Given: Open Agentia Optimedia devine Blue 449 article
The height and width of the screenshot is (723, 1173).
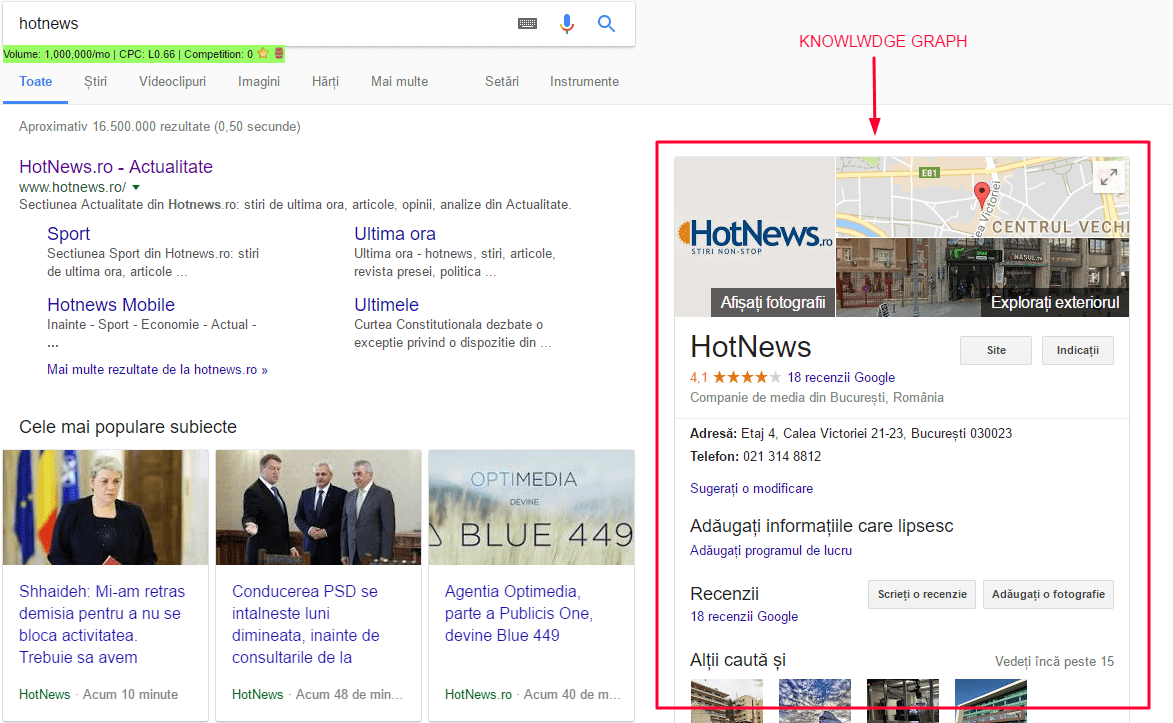Looking at the screenshot, I should 518,613.
